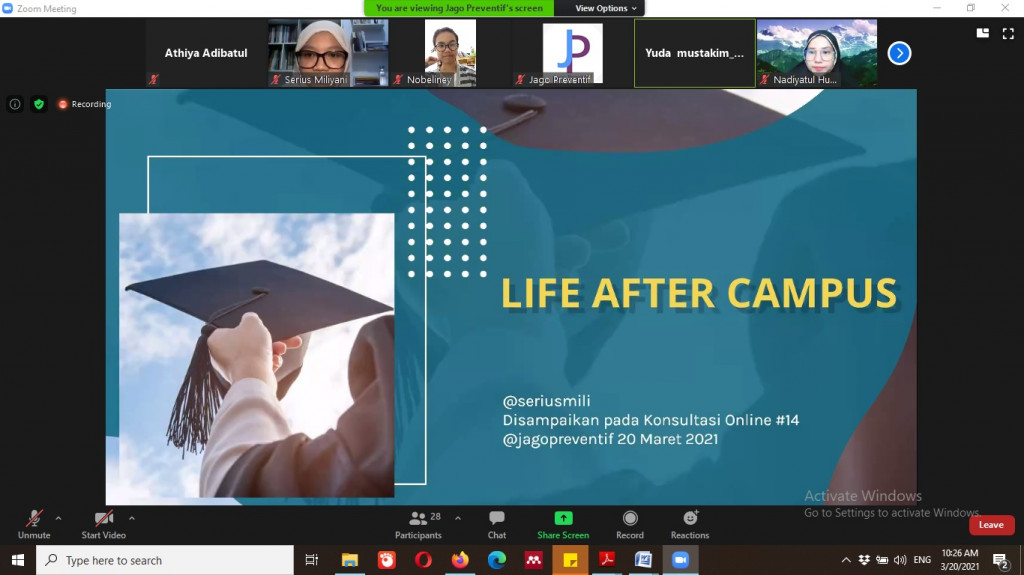
Task: Click the @seriusmili text on the slide
Action: (x=546, y=401)
